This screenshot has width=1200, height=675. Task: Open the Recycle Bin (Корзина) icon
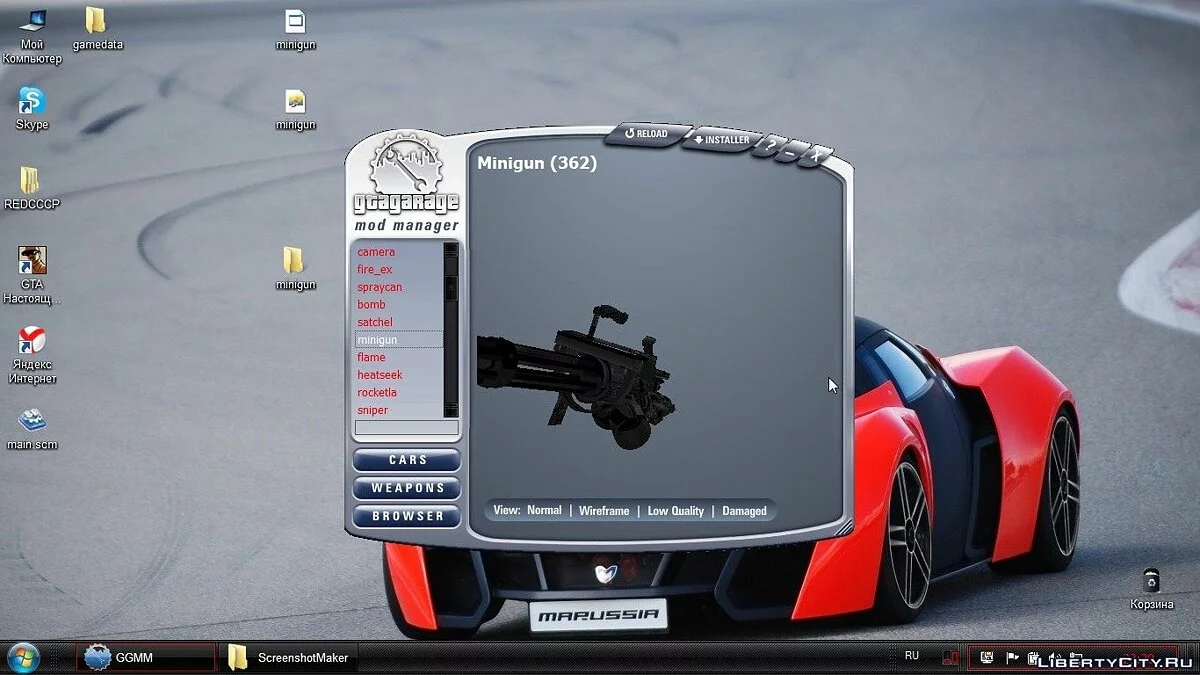[1151, 581]
